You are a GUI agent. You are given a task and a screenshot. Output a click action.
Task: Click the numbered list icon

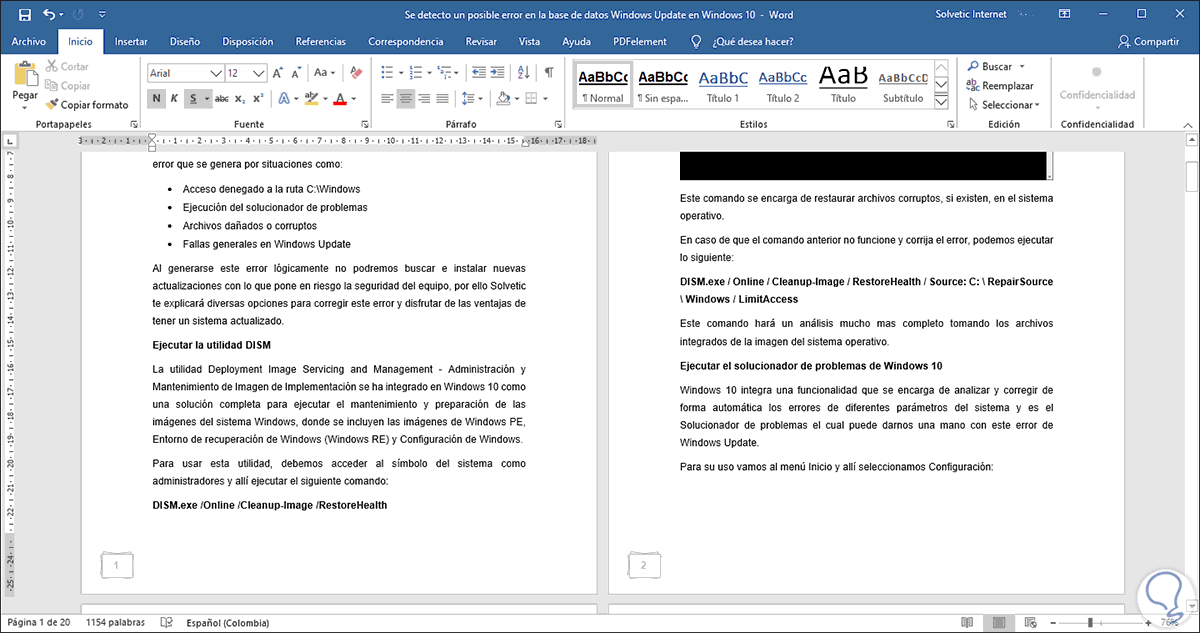418,73
